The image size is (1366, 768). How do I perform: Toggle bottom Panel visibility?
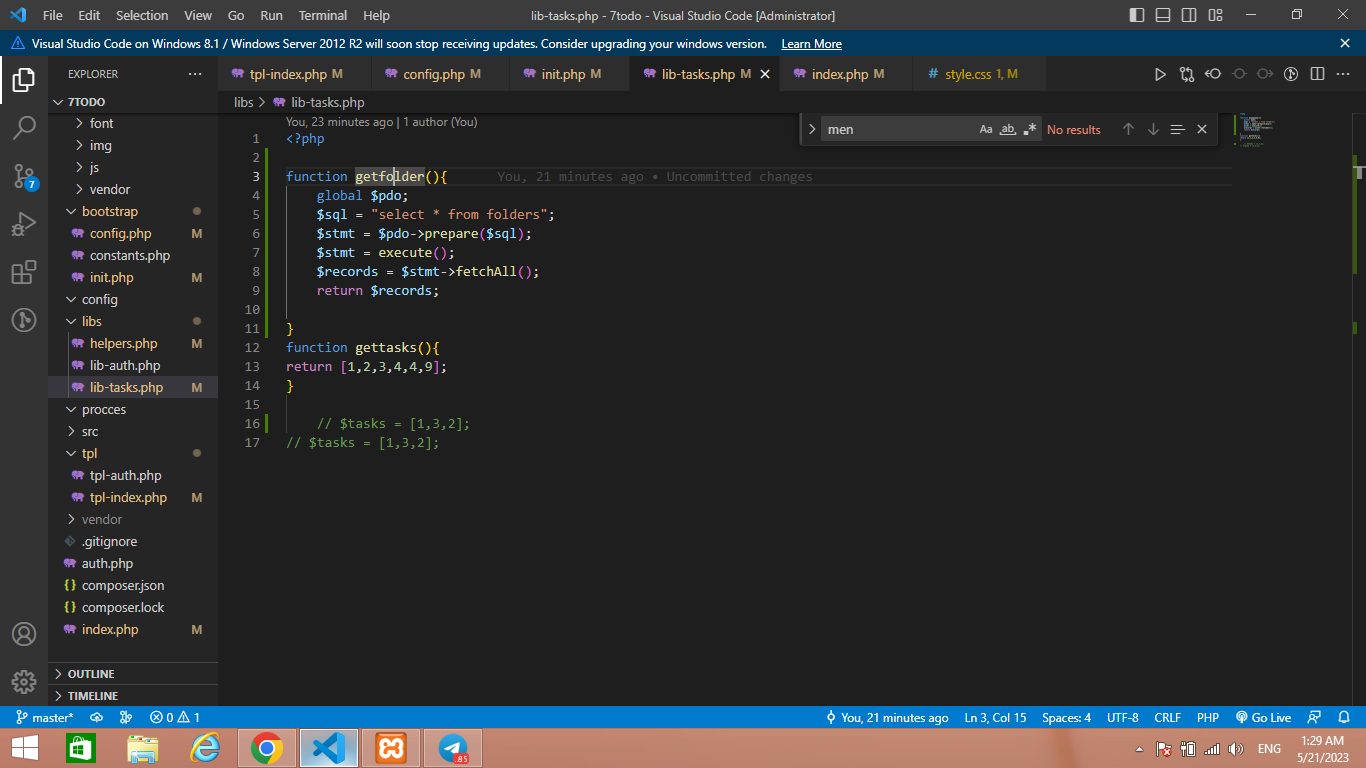1163,15
